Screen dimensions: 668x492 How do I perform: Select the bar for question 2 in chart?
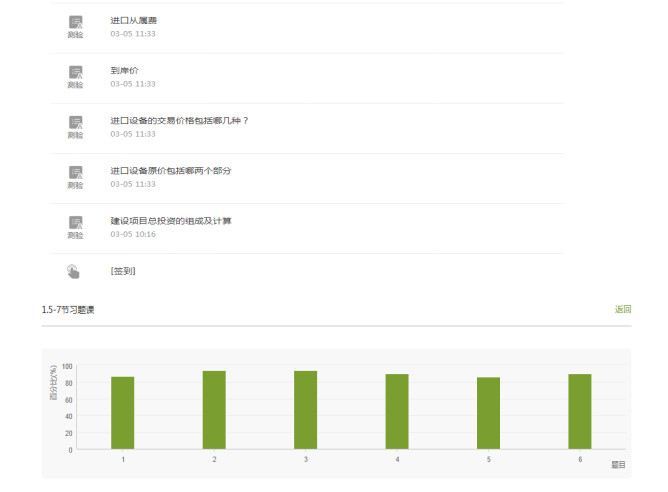point(214,410)
